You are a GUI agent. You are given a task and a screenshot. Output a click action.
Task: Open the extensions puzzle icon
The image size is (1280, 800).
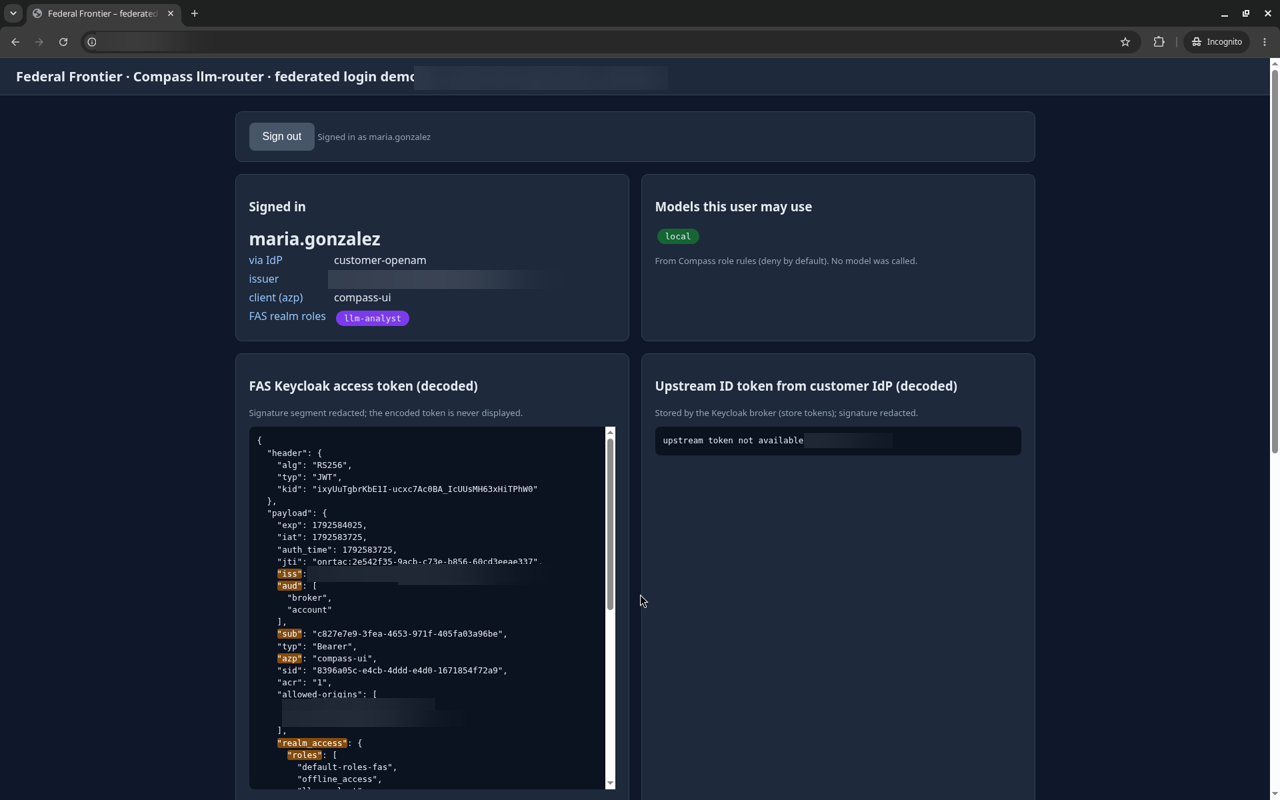point(1159,42)
